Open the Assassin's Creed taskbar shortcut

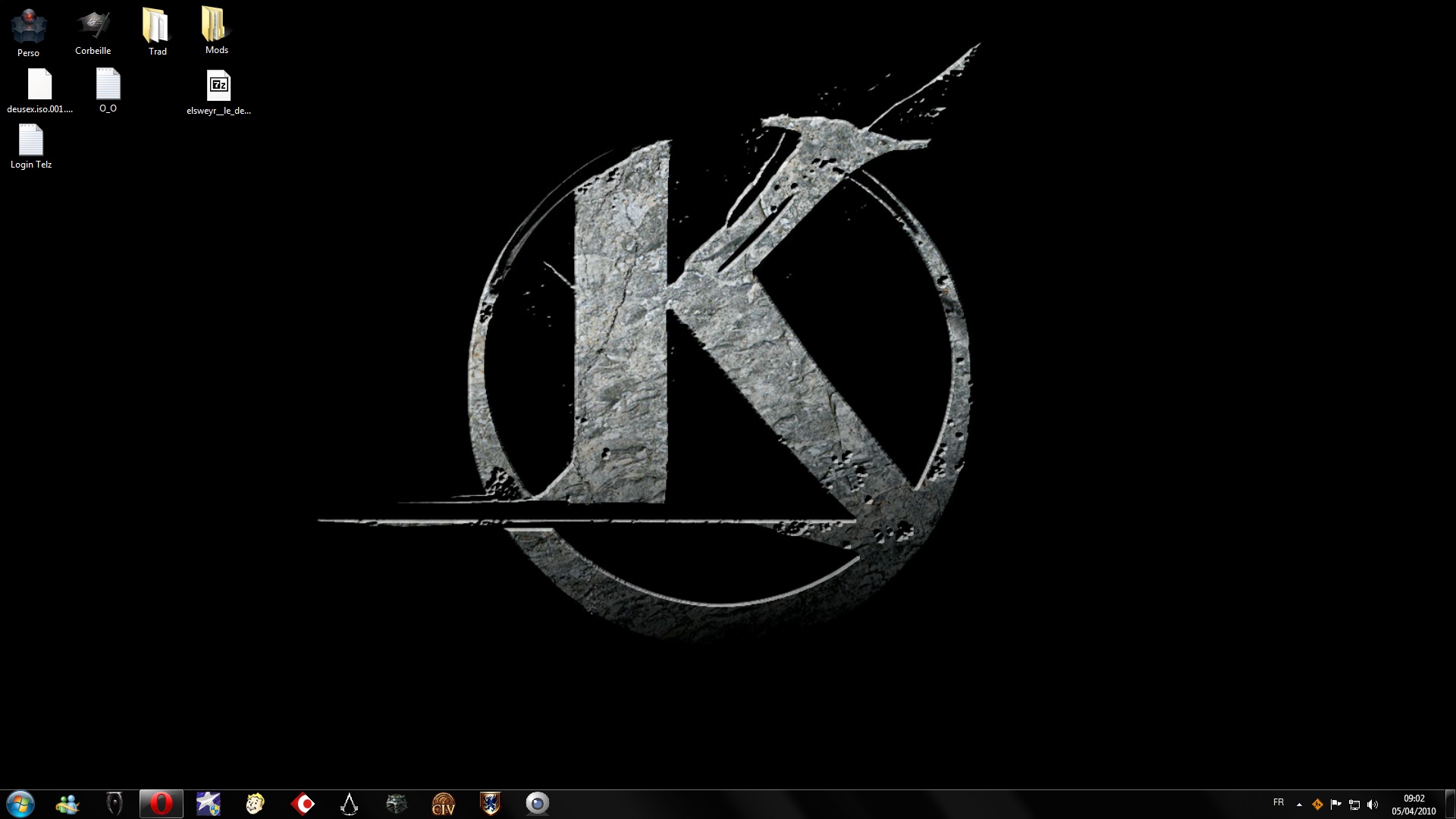click(349, 804)
